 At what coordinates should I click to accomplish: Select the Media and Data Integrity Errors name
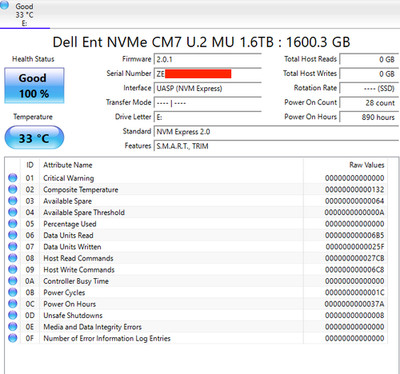[92, 327]
